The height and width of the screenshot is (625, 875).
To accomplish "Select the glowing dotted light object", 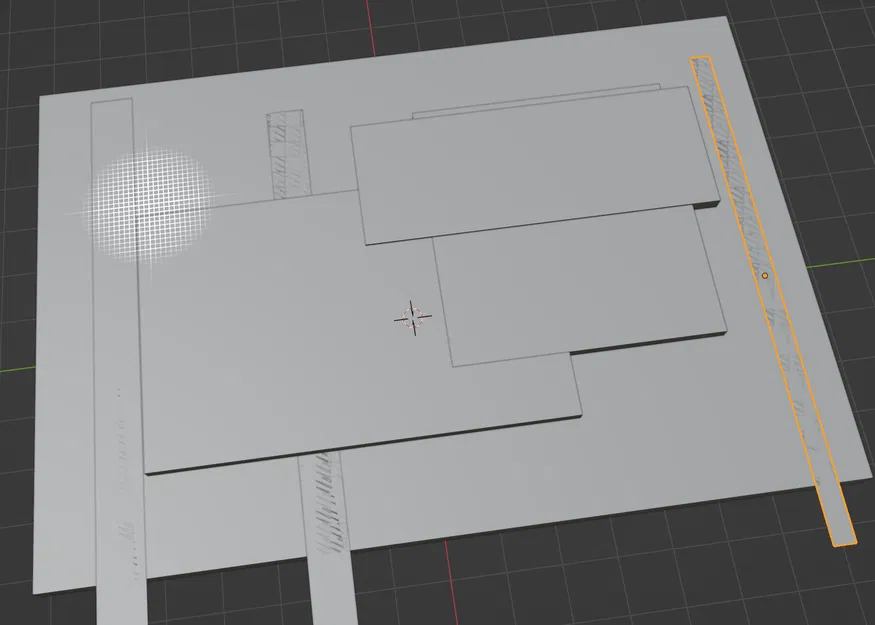I will tap(148, 205).
